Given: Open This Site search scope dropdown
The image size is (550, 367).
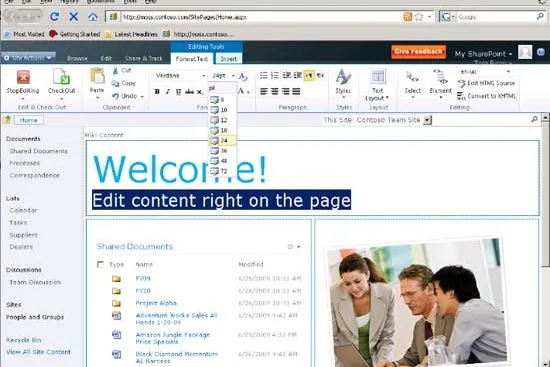Looking at the screenshot, I should click(x=427, y=120).
